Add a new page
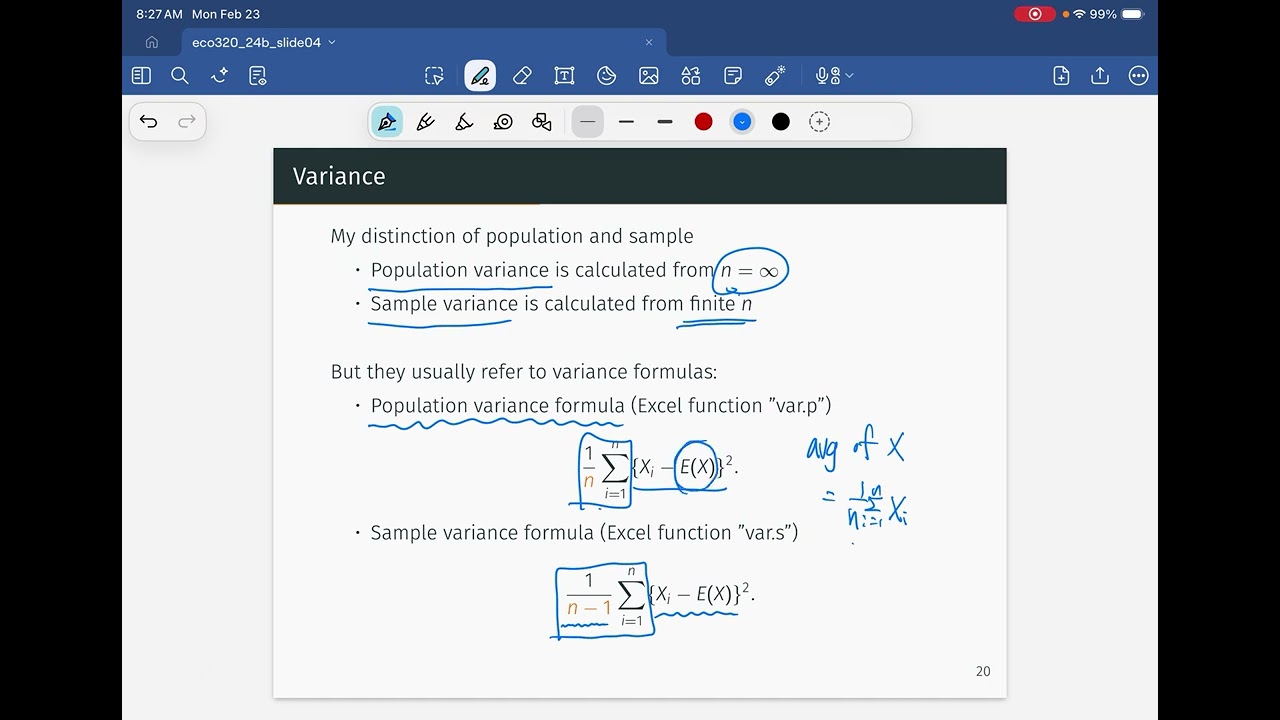Image resolution: width=1280 pixels, height=720 pixels. pyautogui.click(x=1062, y=76)
